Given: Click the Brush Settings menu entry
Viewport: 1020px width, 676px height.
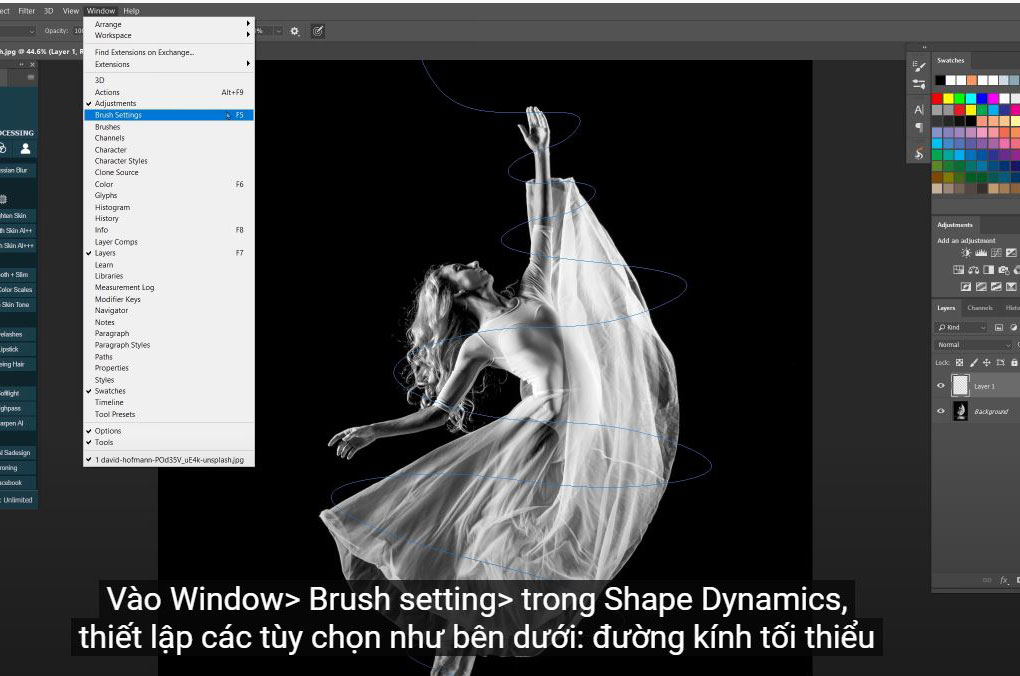Looking at the screenshot, I should pyautogui.click(x=118, y=115).
